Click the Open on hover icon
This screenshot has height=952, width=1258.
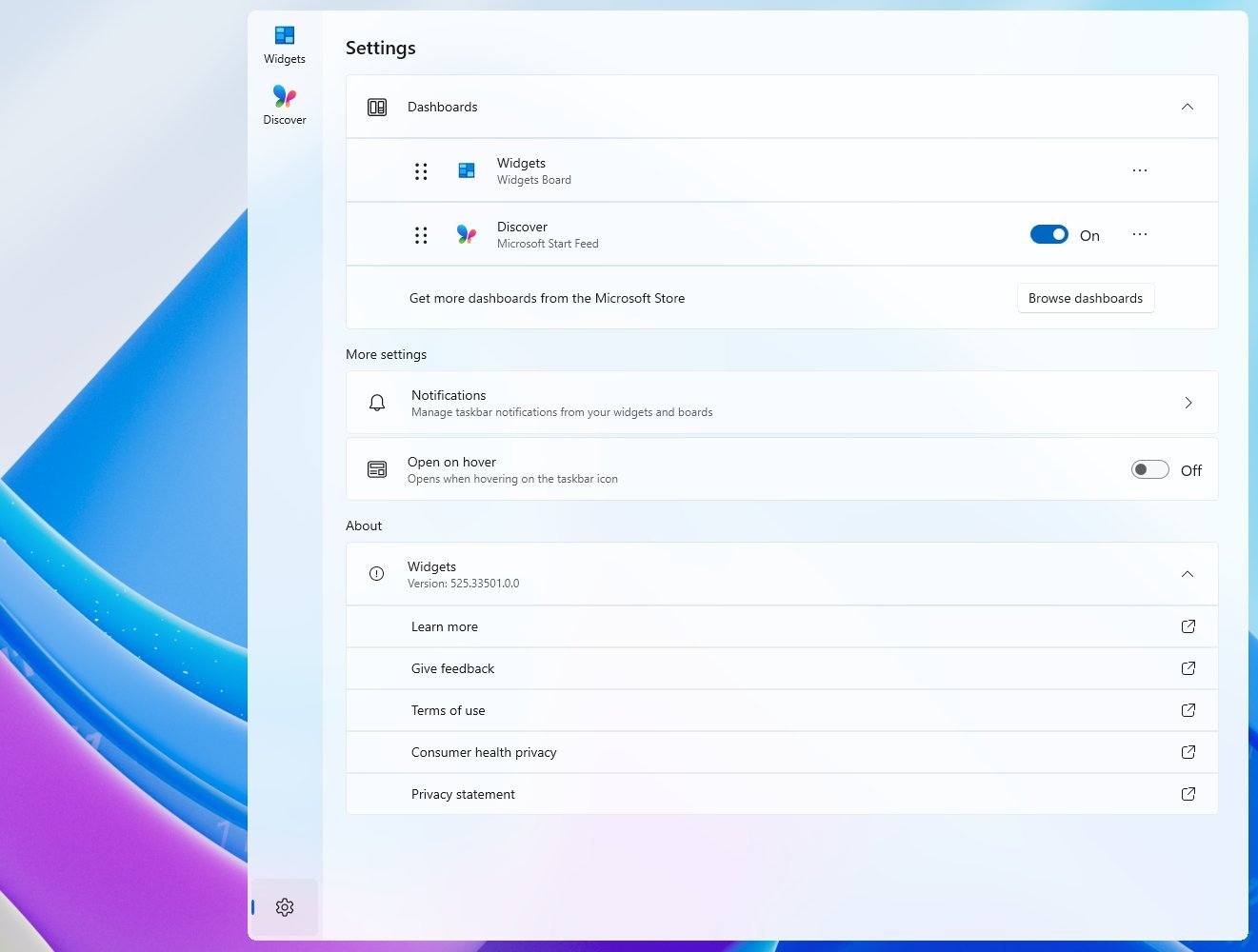pos(376,468)
